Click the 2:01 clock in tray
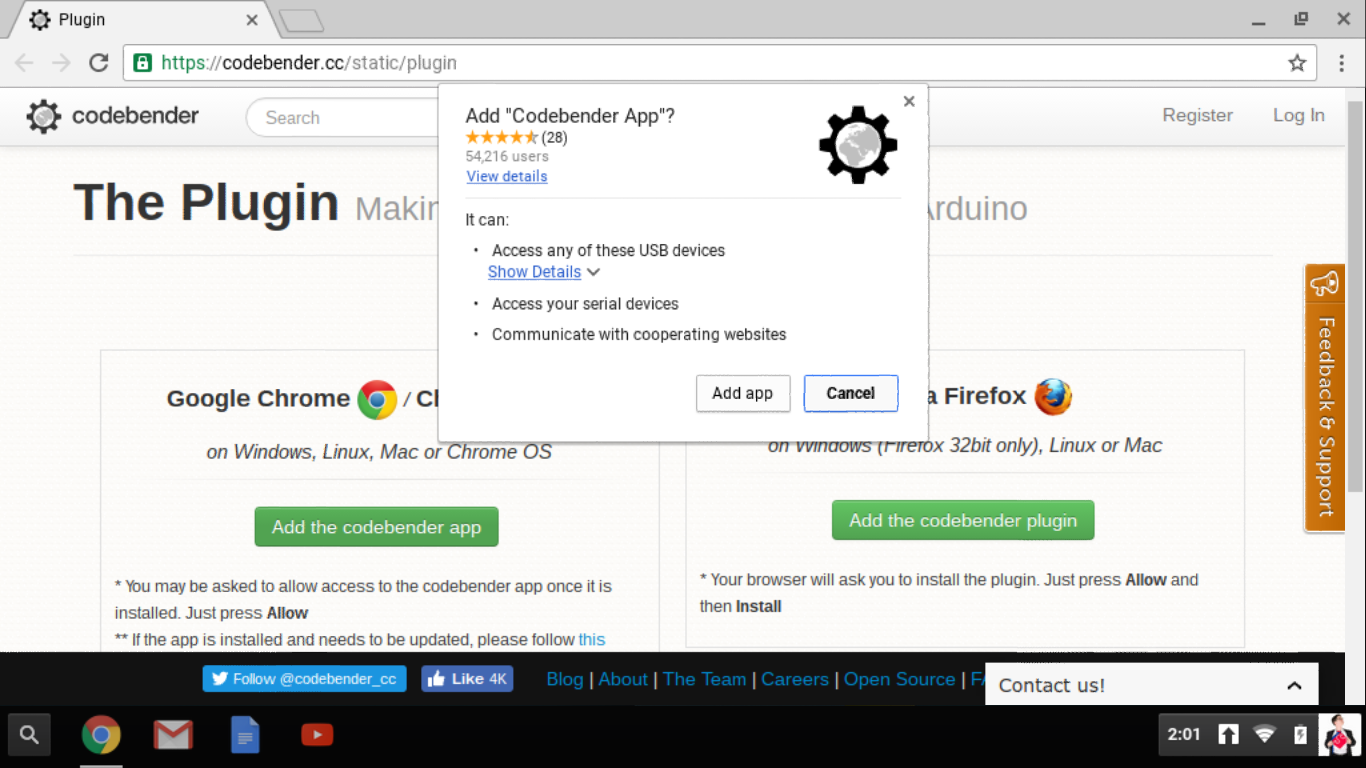 tap(1184, 735)
